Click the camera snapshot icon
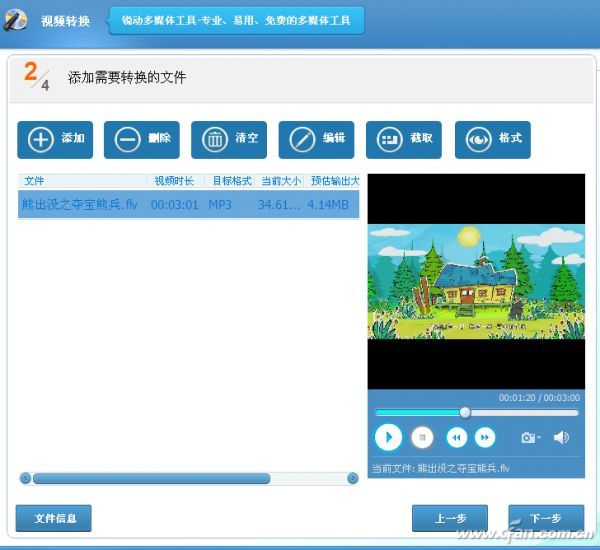The width and height of the screenshot is (600, 550). [530, 437]
